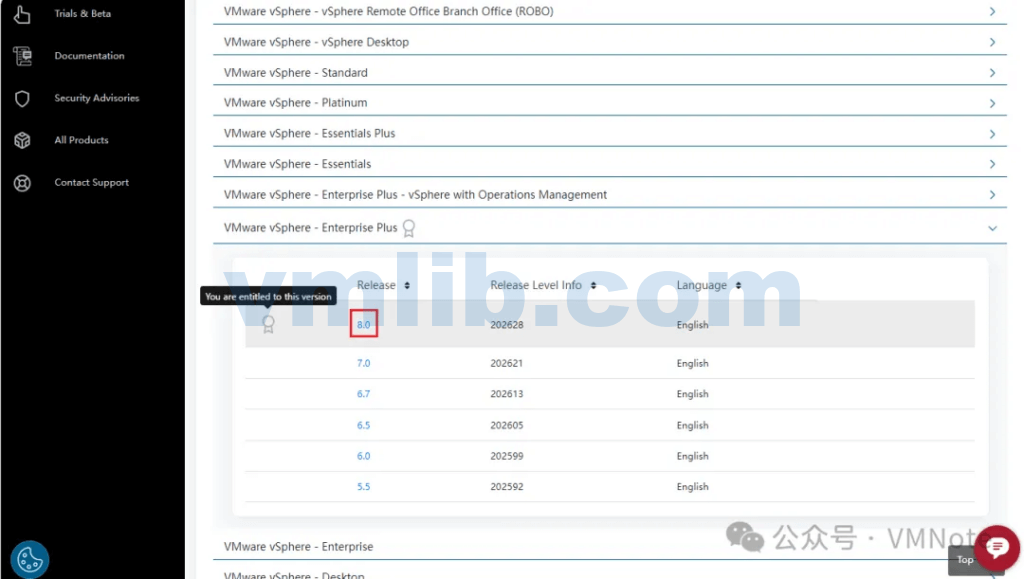Click entitlement ribbon icon in 8.0 row

point(268,324)
